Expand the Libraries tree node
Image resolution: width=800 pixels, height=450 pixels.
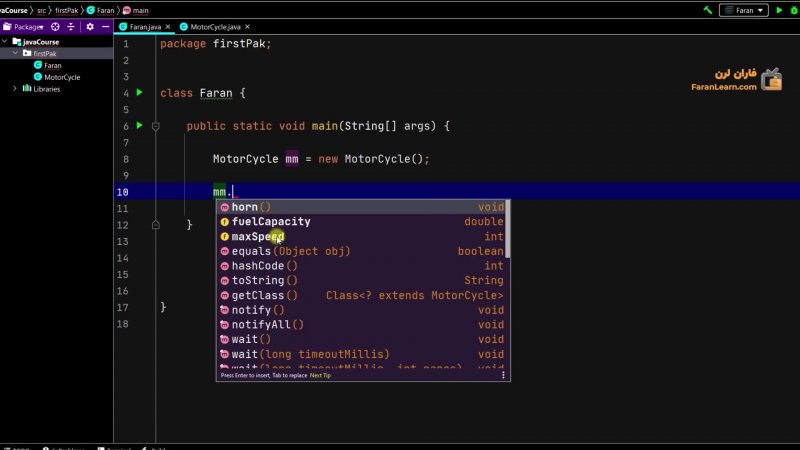15,89
